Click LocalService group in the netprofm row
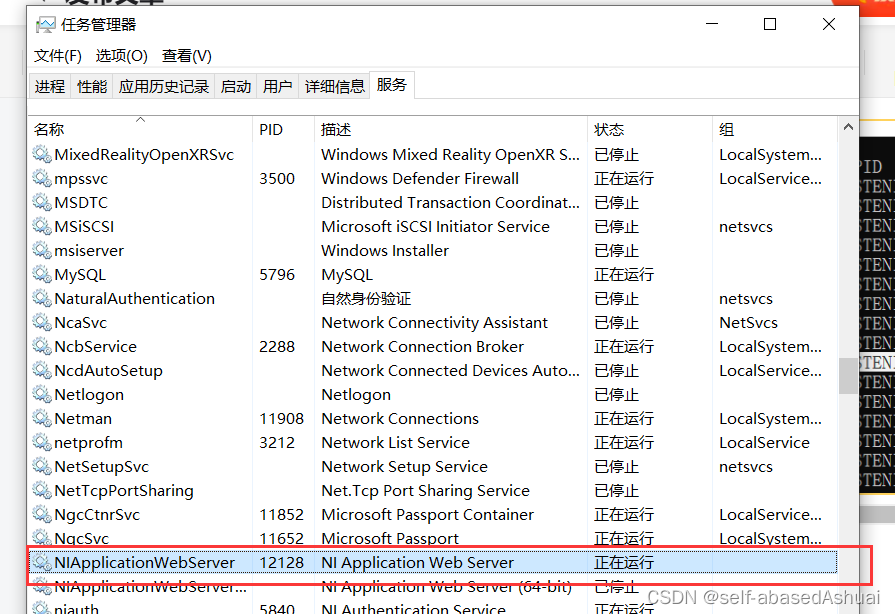This screenshot has height=614, width=895. (764, 442)
